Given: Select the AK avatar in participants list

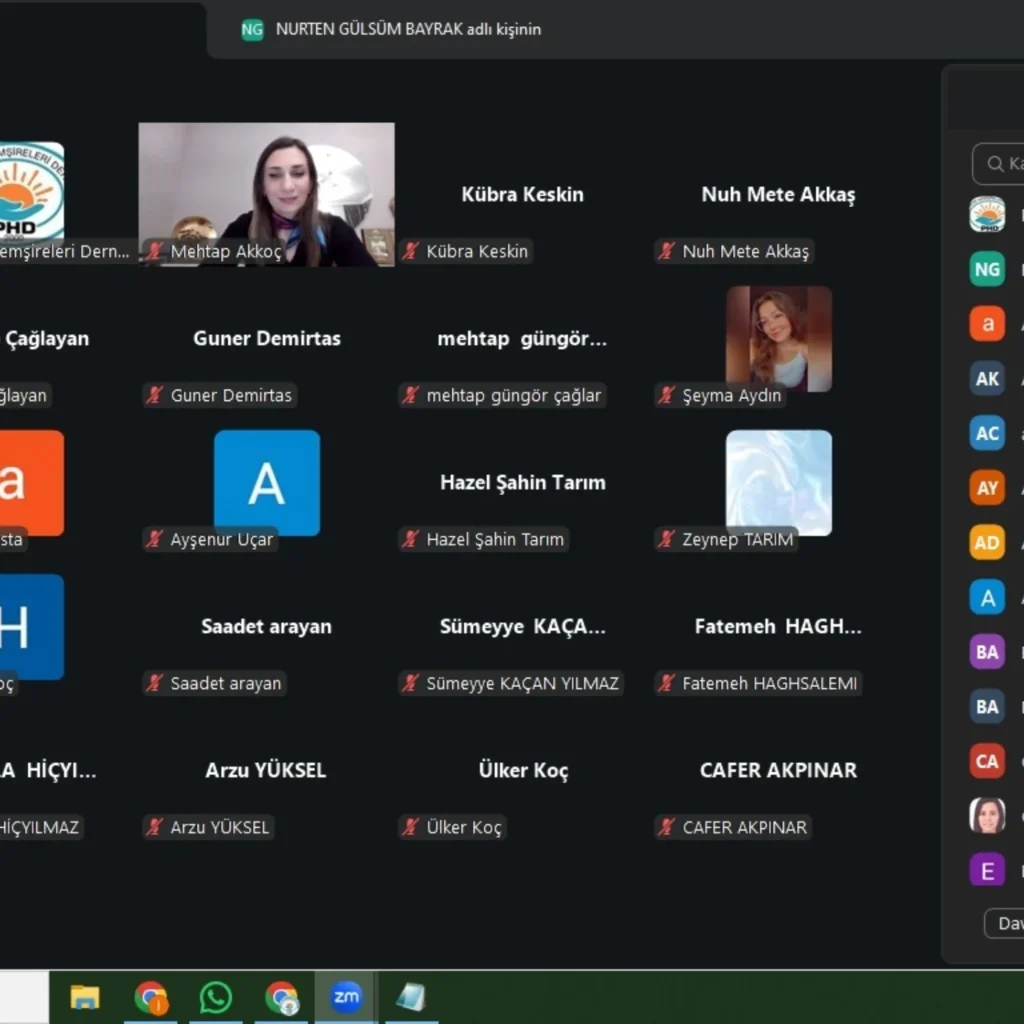Looking at the screenshot, I should coord(987,379).
